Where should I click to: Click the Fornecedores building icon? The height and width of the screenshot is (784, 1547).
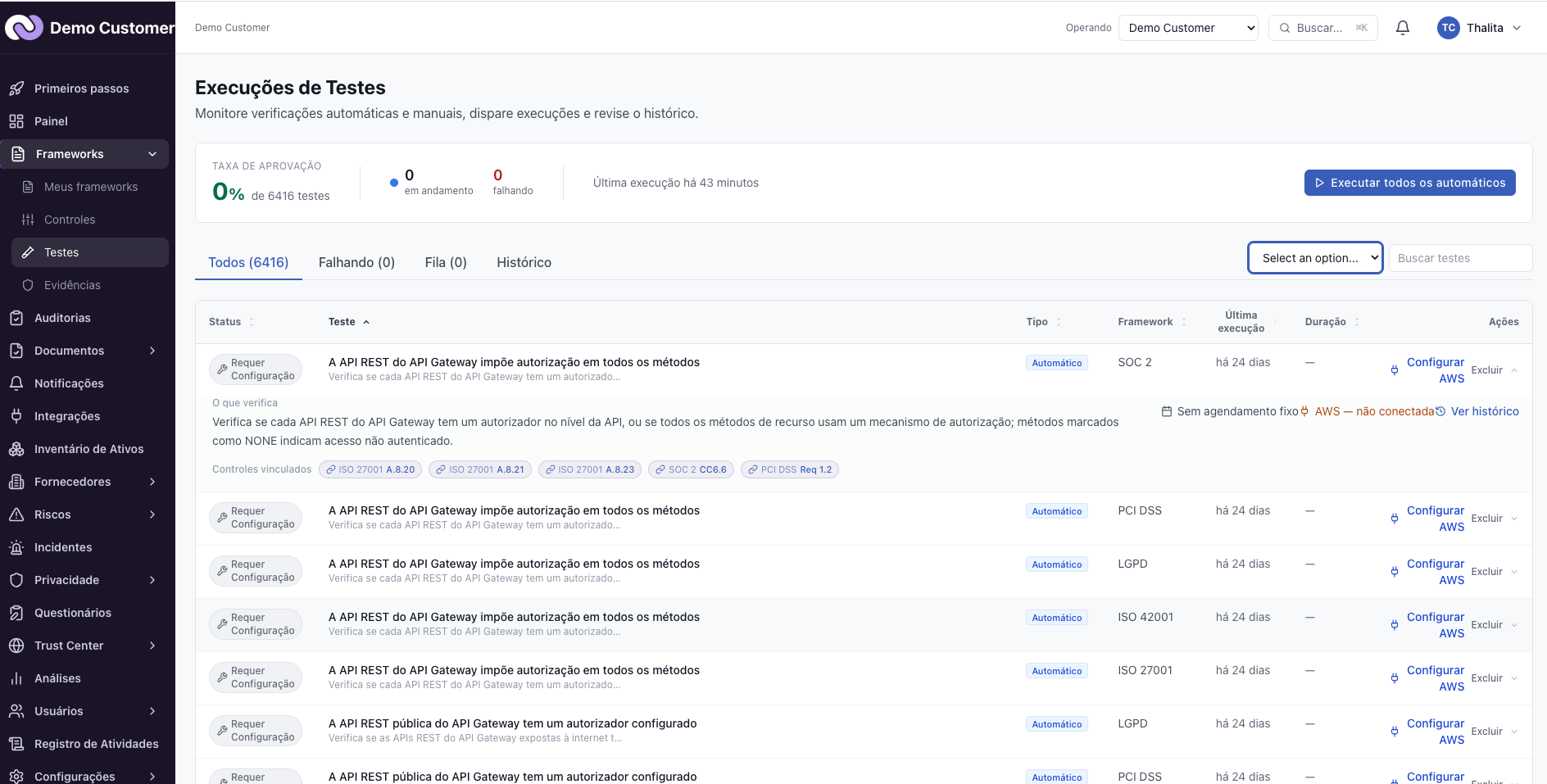pos(16,482)
